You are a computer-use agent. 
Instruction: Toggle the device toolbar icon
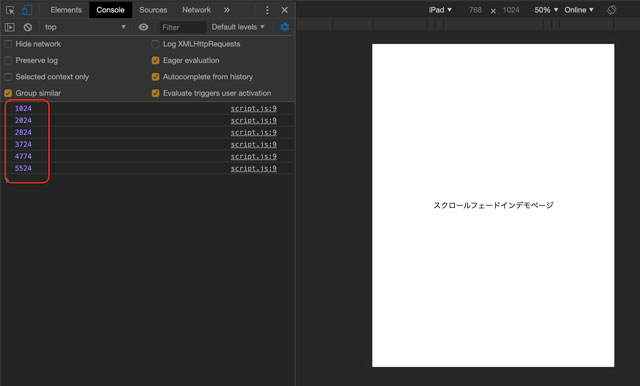[x=27, y=10]
